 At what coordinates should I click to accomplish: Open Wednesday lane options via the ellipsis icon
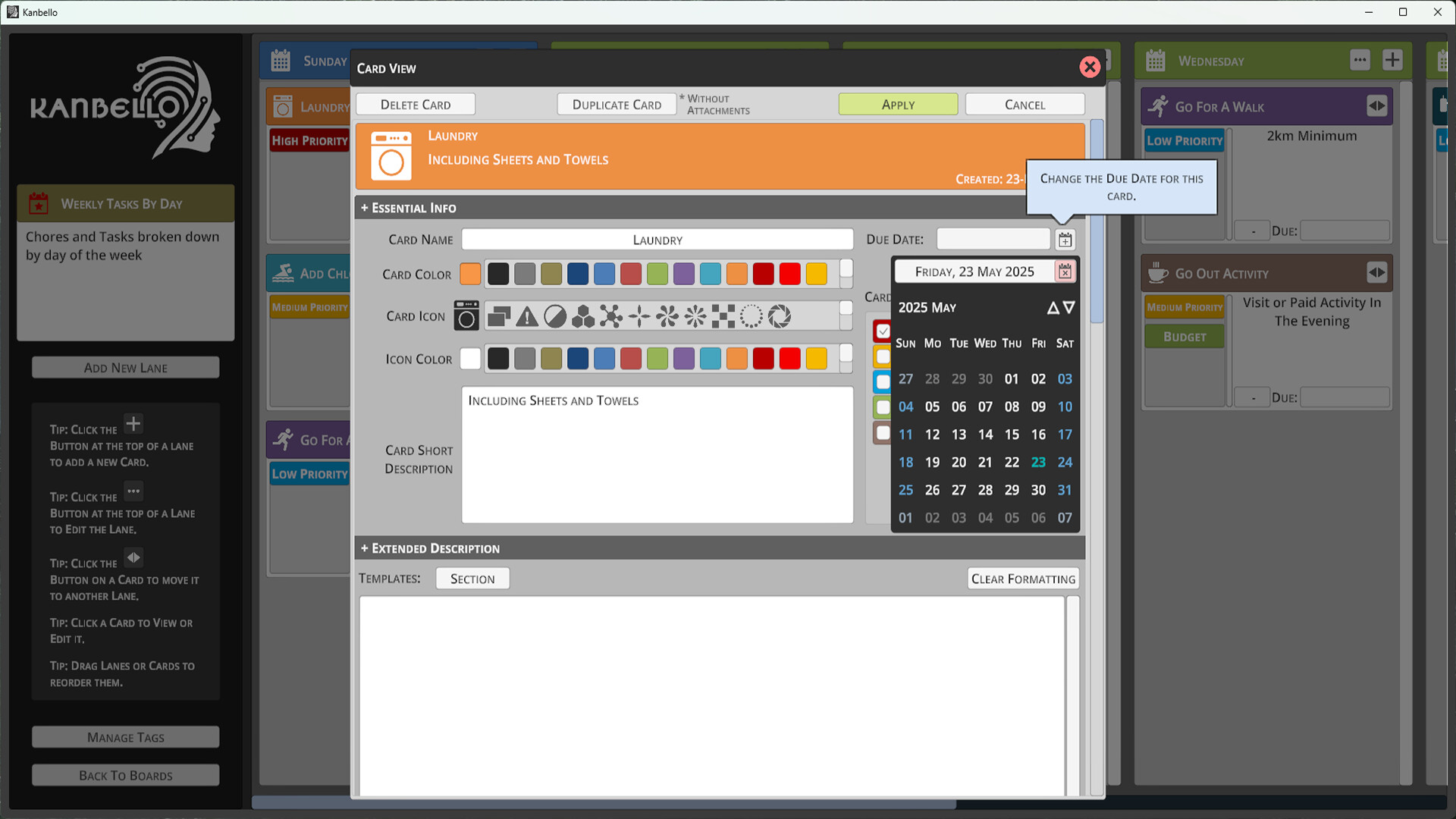tap(1360, 60)
